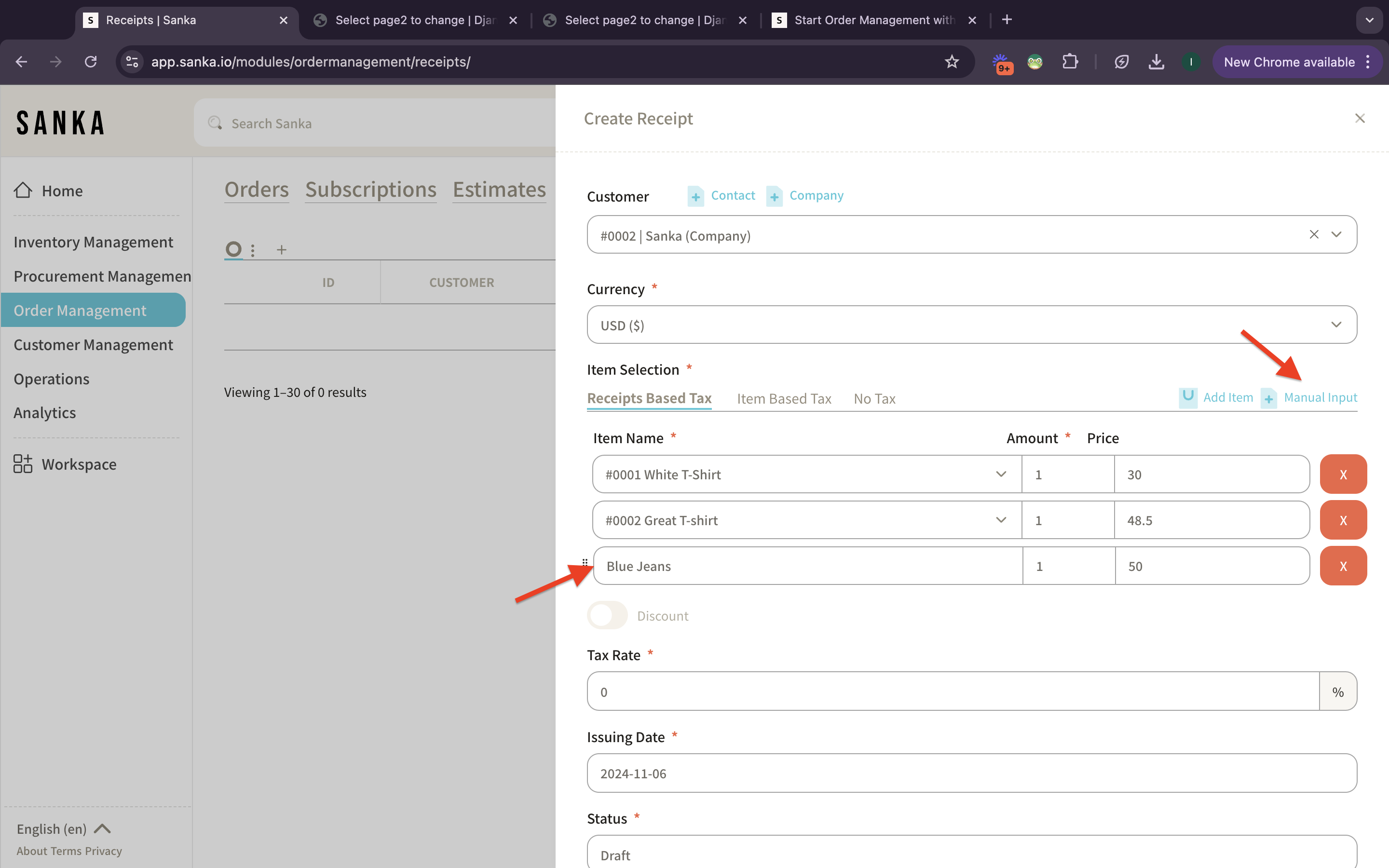
Task: Open the Subscriptions page link
Action: pos(370,190)
